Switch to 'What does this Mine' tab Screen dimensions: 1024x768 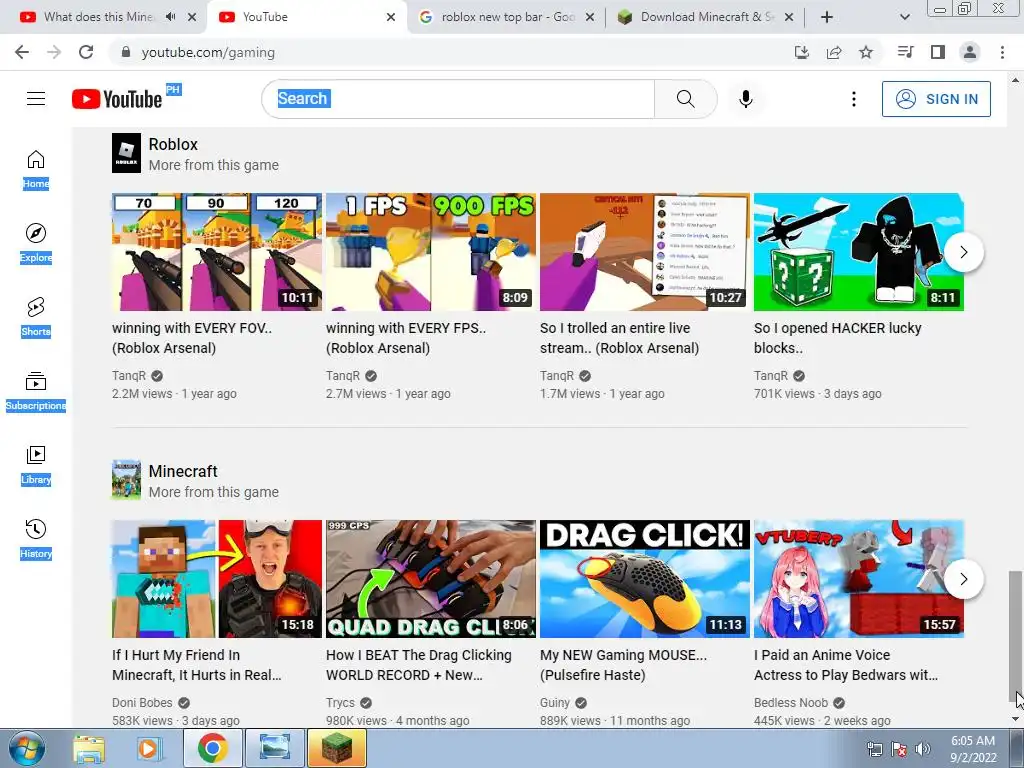[98, 17]
